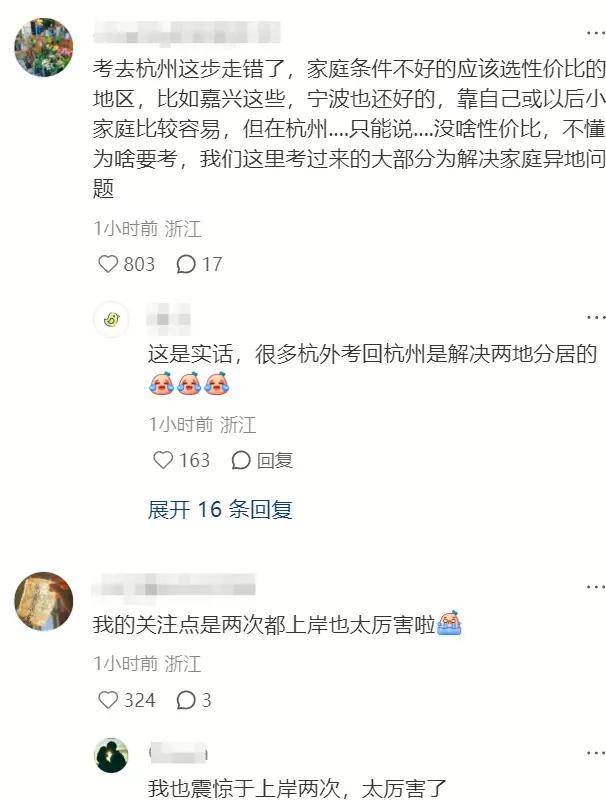Open more options on the 考去杭州 comment
Image resolution: width=606 pixels, height=804 pixels.
[595, 33]
